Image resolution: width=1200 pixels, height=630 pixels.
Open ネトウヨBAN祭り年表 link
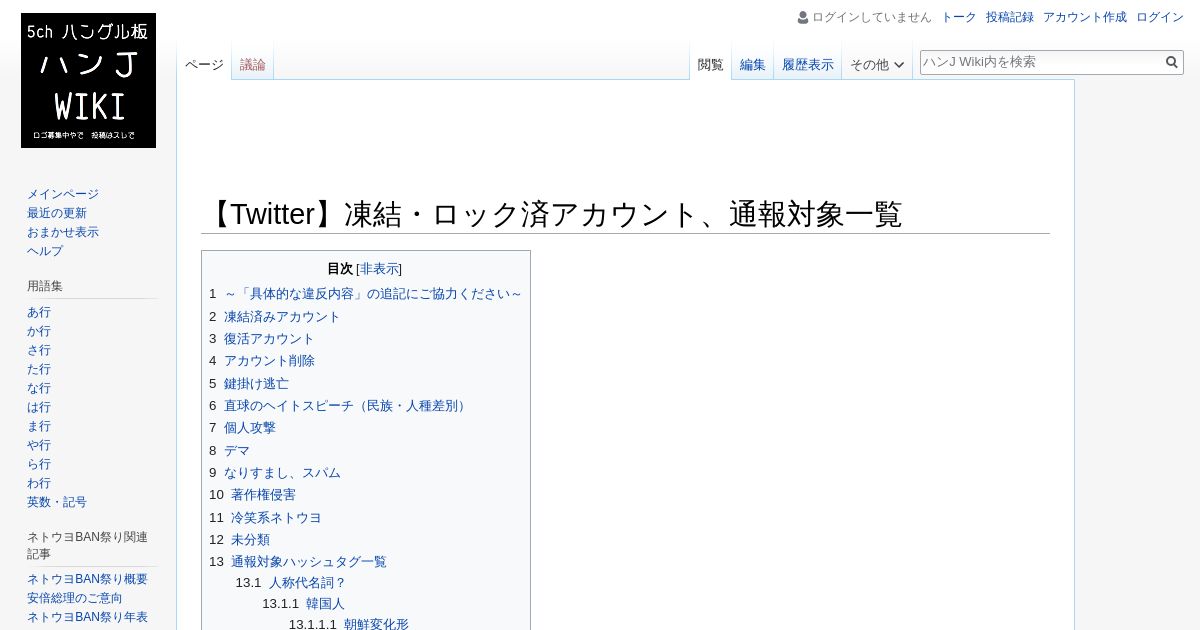click(87, 617)
